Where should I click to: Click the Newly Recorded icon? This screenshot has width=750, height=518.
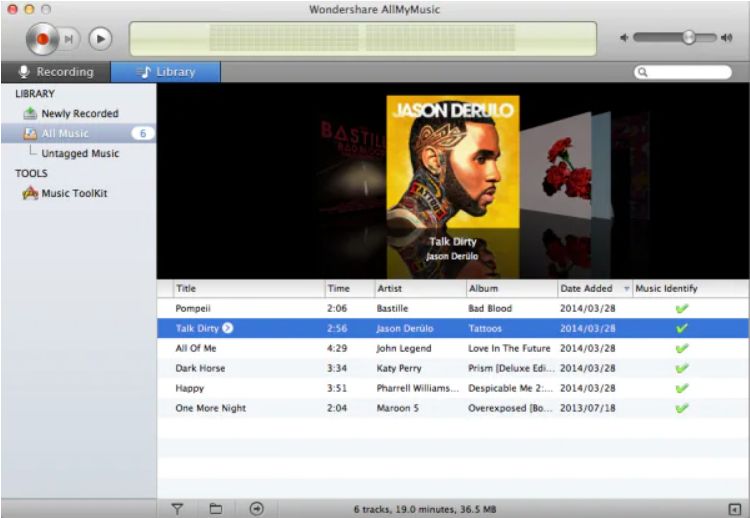(x=30, y=113)
